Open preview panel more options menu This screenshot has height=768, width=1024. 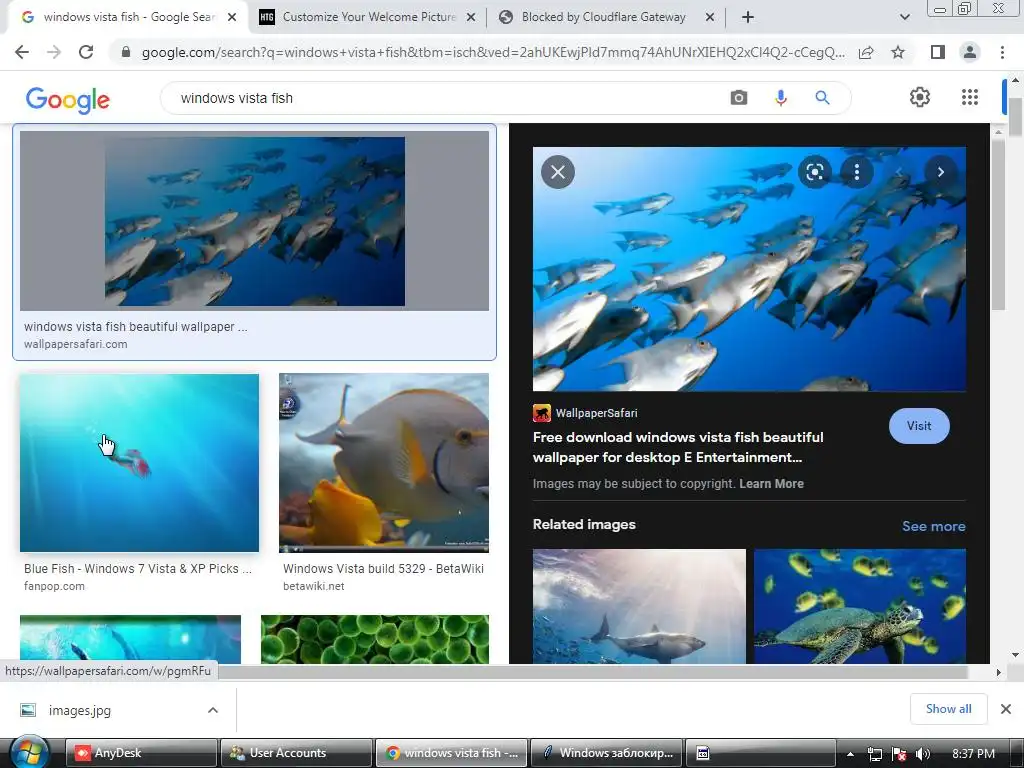point(857,172)
